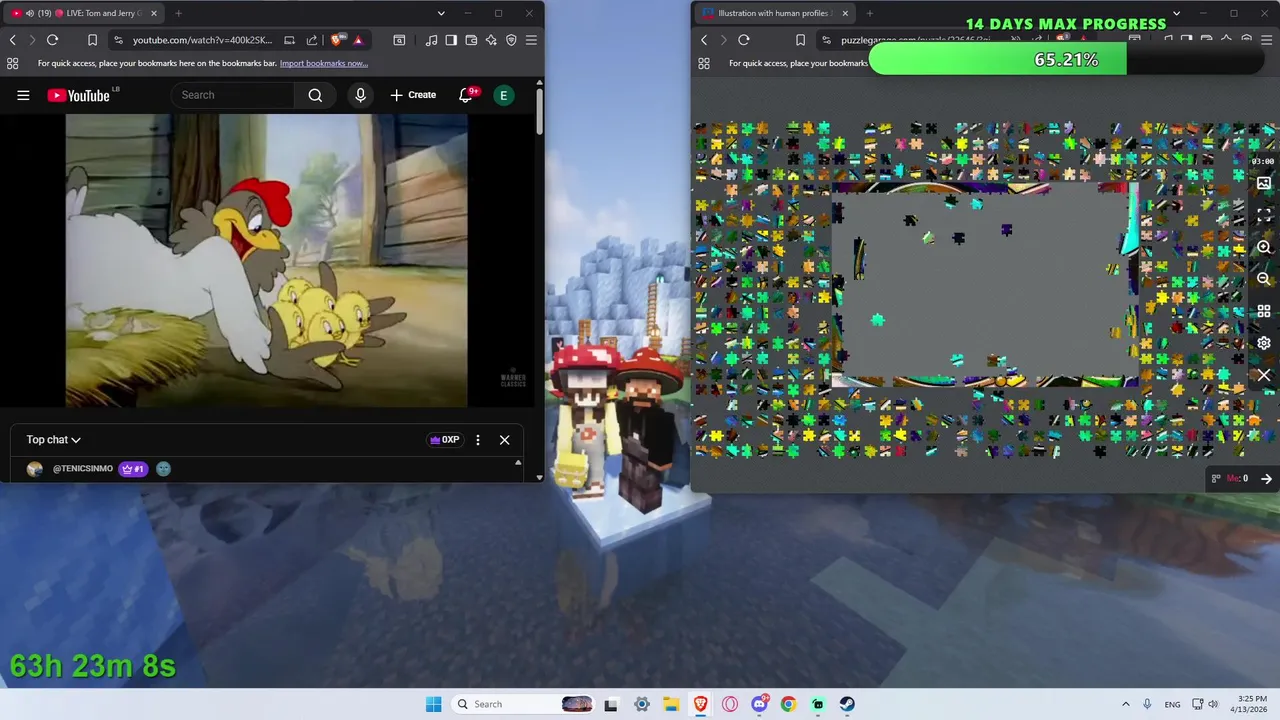
Task: Expand the Top chat dropdown
Action: coord(54,439)
